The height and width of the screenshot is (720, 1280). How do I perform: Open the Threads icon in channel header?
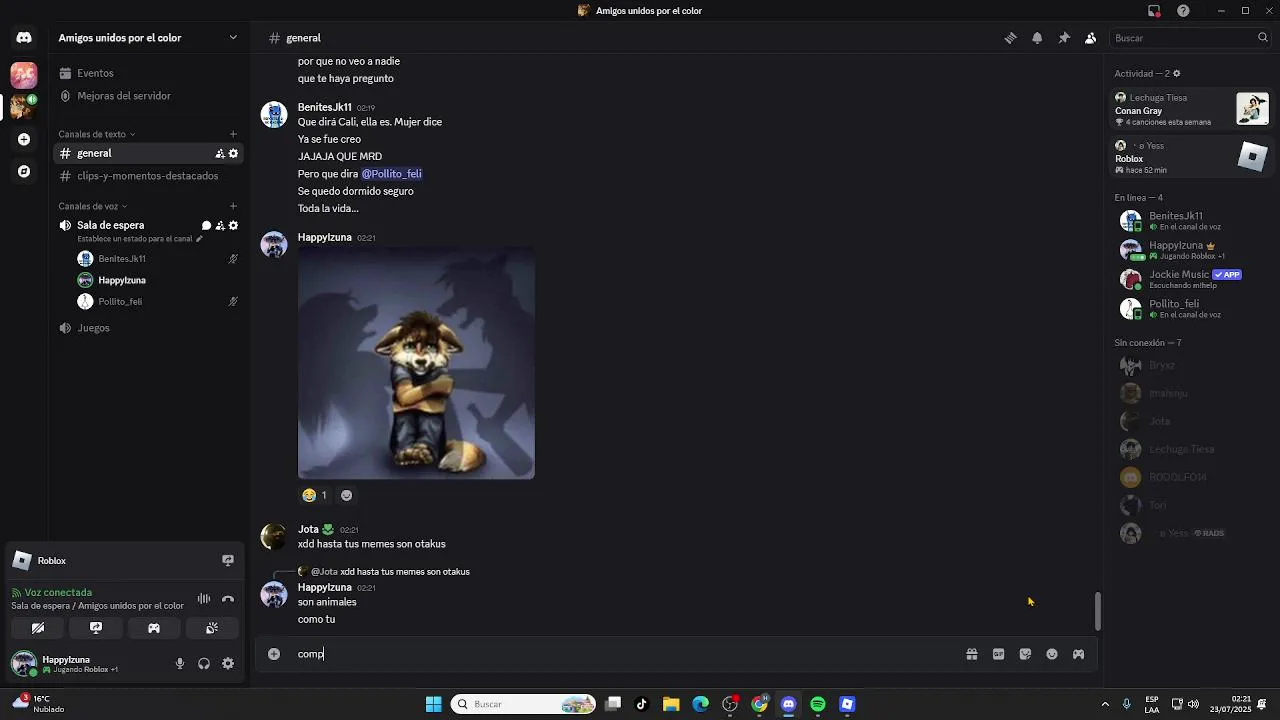pos(1010,38)
